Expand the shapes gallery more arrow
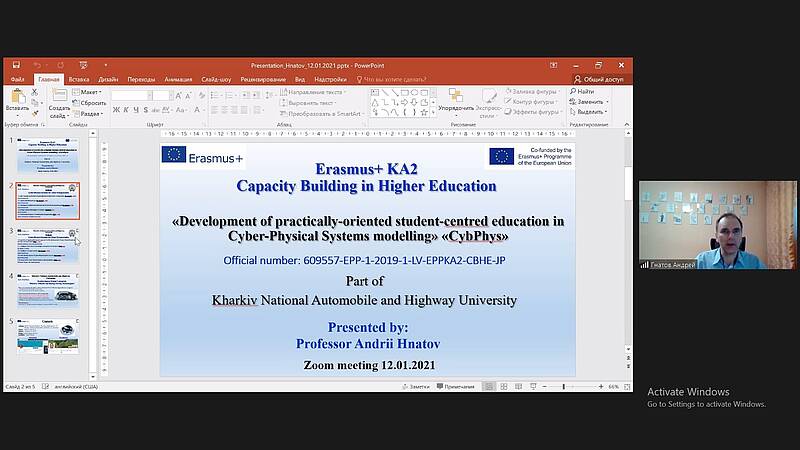Screen dimensions: 800x450 (433, 113)
